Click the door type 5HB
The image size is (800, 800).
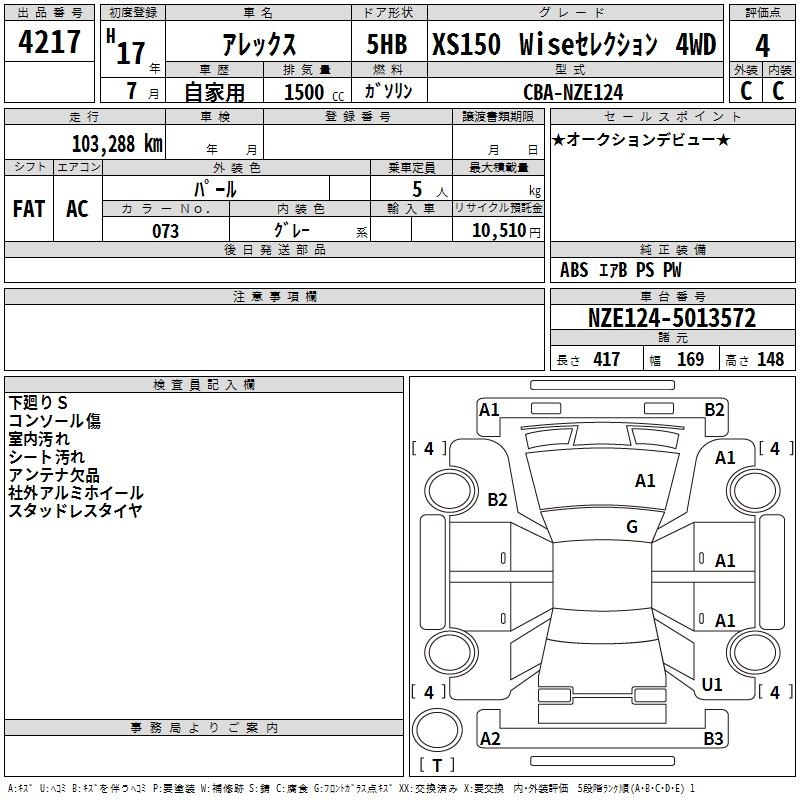pyautogui.click(x=387, y=44)
